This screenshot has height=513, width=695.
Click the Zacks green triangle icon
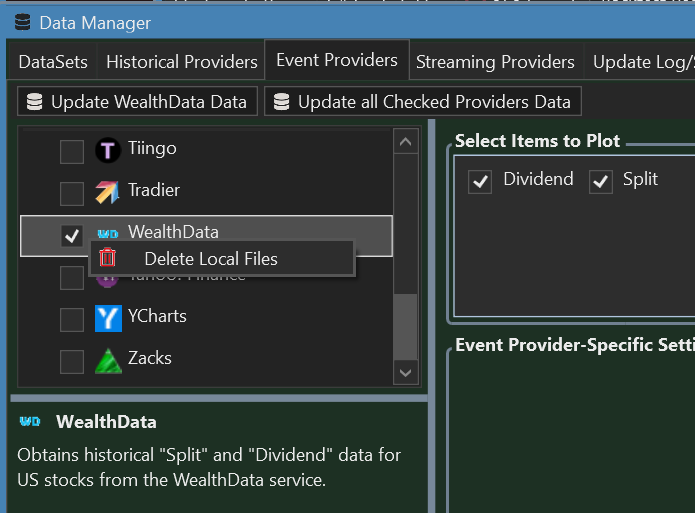pyautogui.click(x=108, y=360)
